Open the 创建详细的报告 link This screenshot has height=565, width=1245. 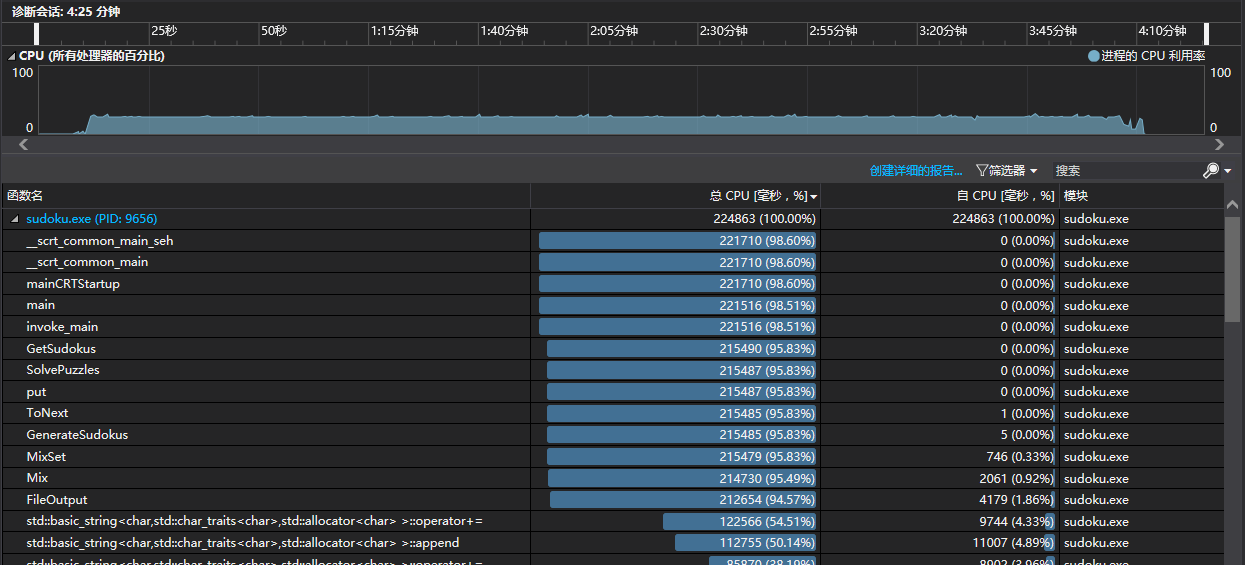[916, 171]
